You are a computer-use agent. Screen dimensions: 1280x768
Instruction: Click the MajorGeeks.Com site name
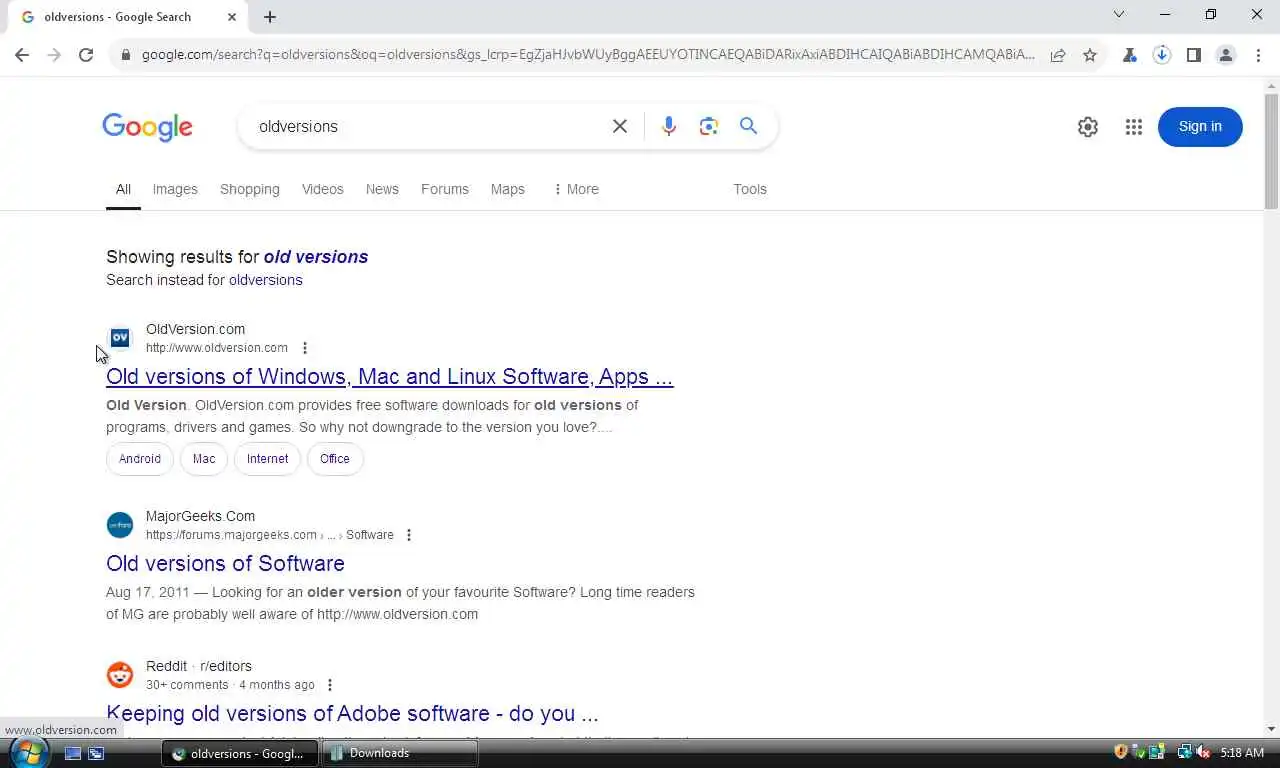click(200, 516)
